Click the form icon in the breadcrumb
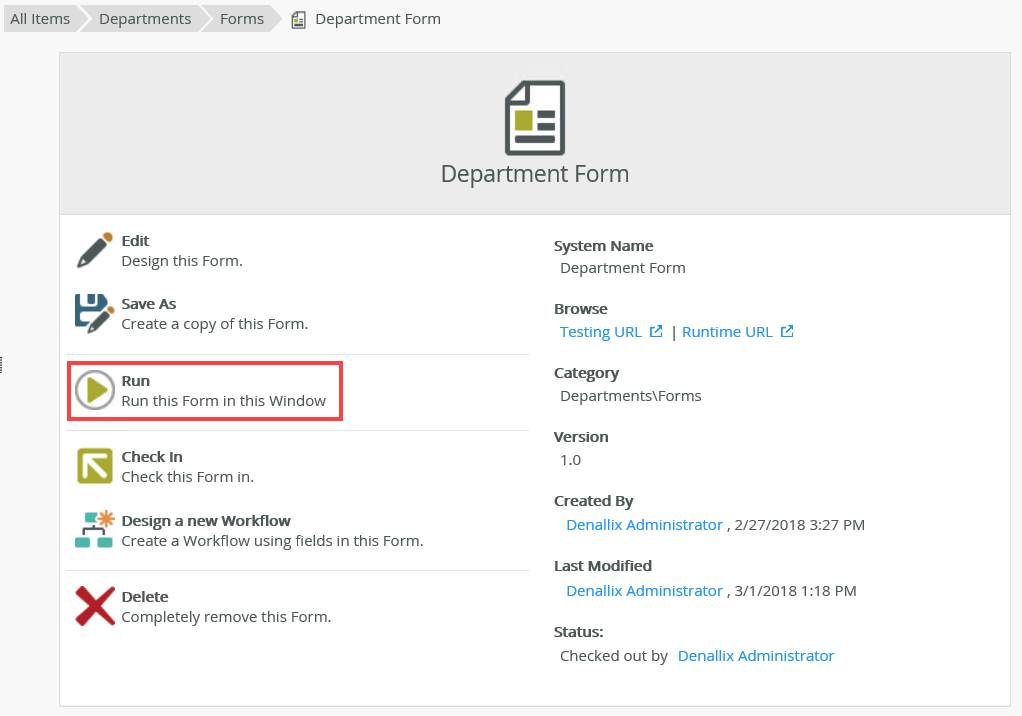This screenshot has width=1022, height=716. pyautogui.click(x=298, y=19)
